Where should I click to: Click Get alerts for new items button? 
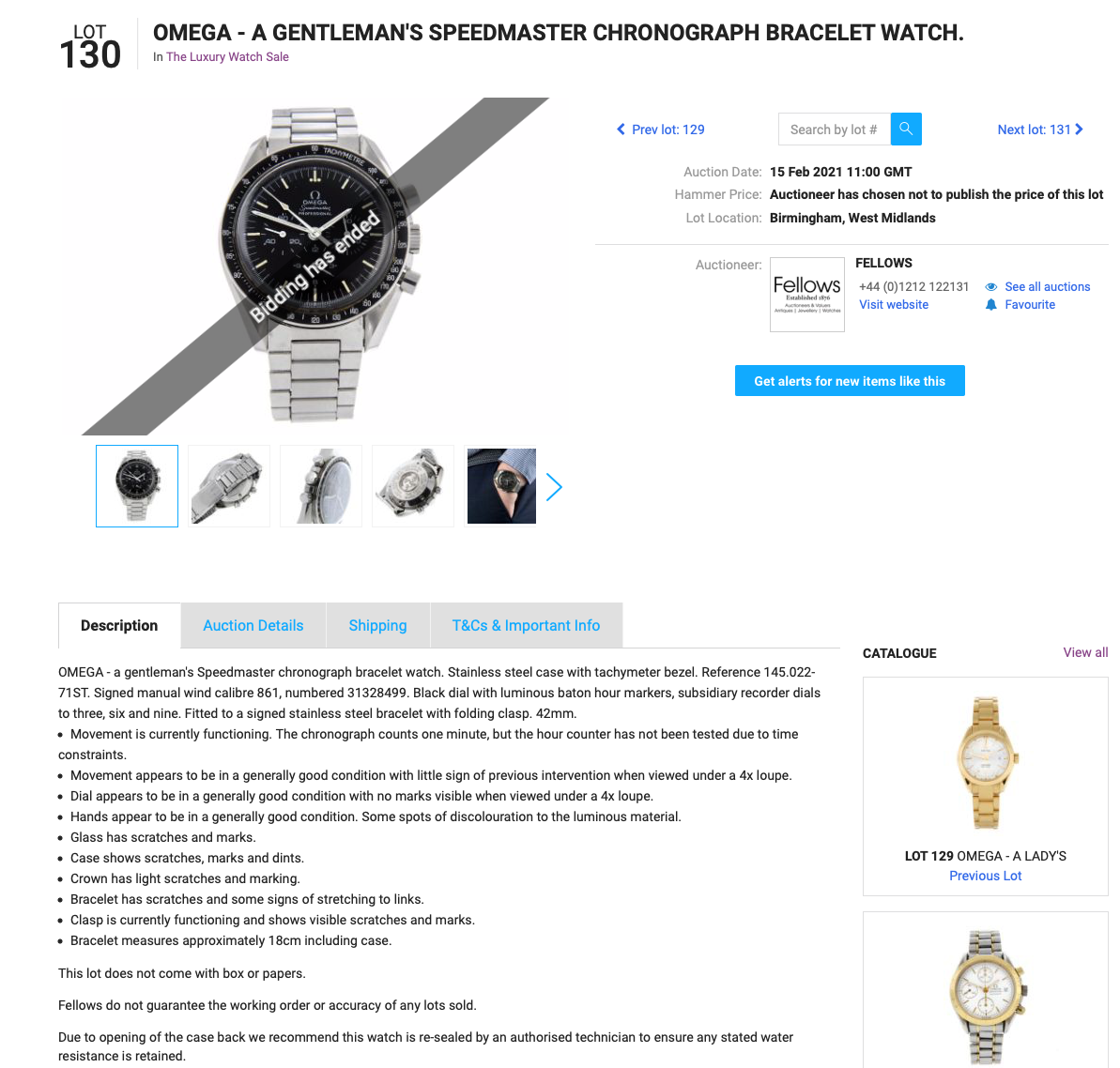click(850, 380)
